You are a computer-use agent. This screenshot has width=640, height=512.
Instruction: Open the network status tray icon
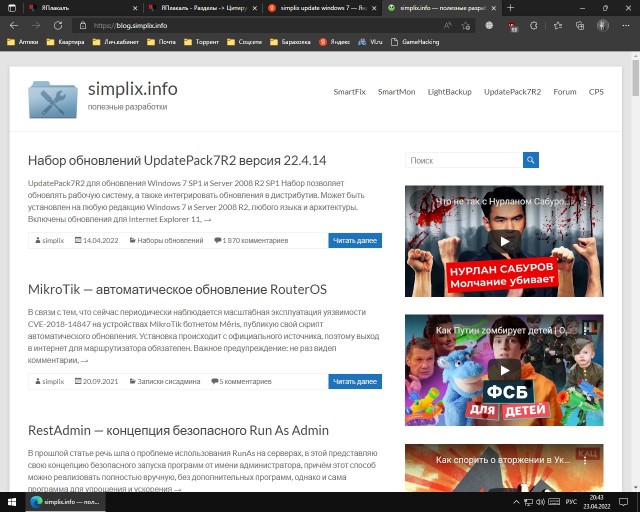point(528,502)
